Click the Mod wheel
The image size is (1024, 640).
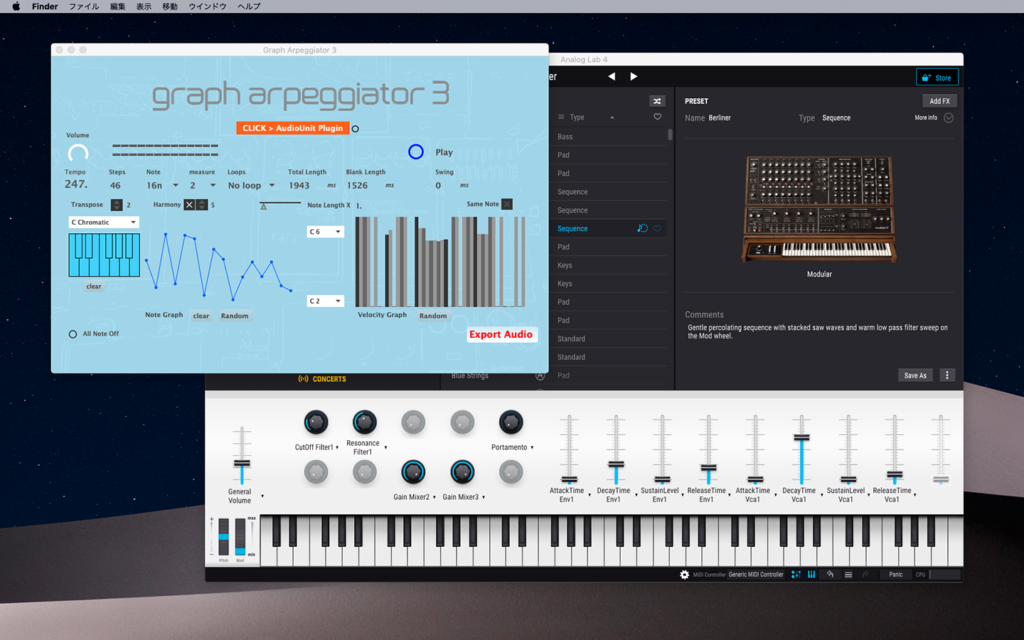(240, 537)
